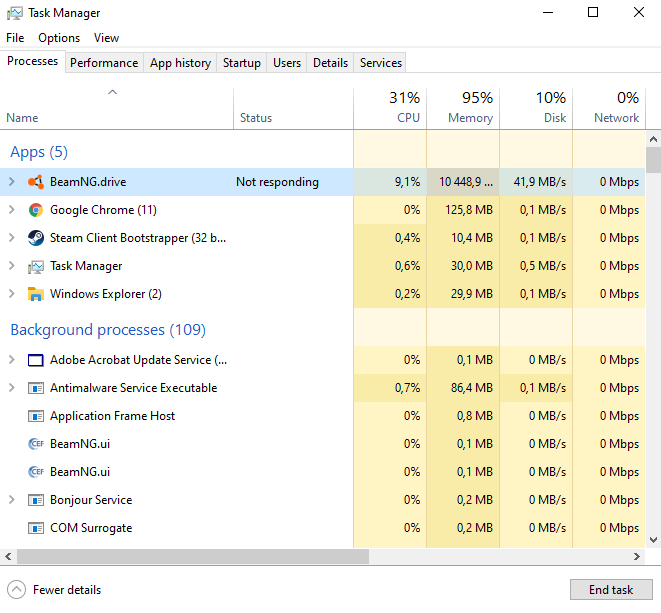Click the Apps (5) group heading
Viewport: 661px width, 613px height.
[x=39, y=152]
